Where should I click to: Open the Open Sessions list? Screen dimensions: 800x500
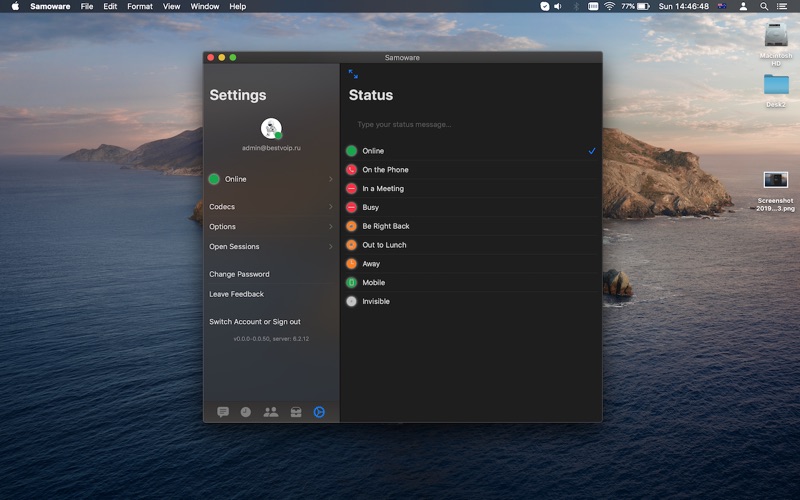point(271,246)
